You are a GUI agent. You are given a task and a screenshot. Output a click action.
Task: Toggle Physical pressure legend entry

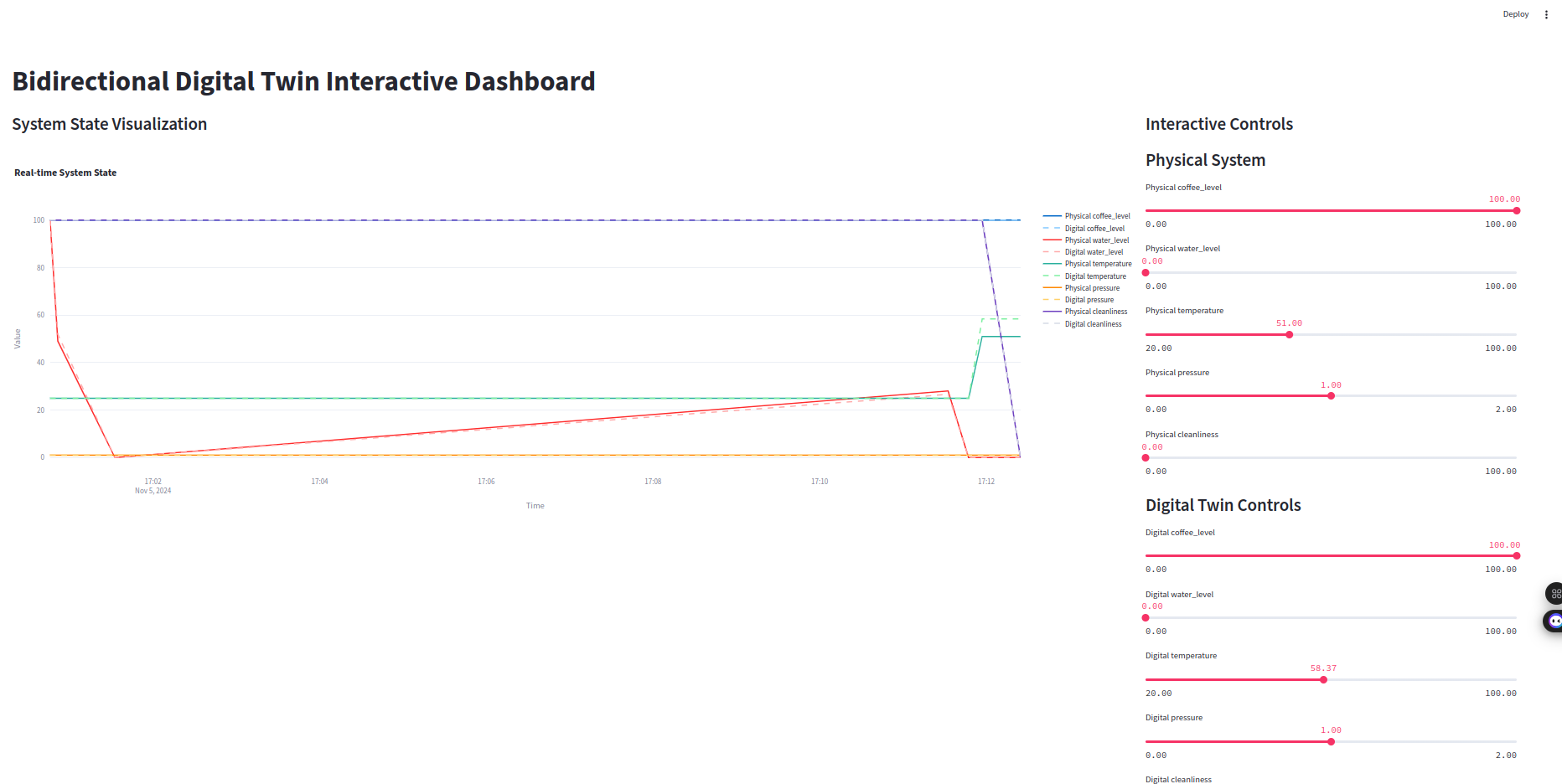click(x=1082, y=288)
